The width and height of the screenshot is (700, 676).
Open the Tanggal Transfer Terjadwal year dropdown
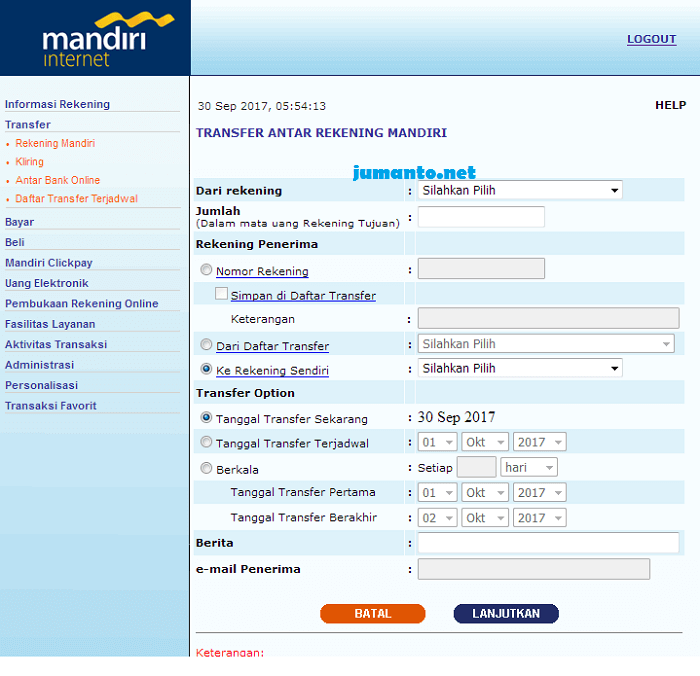(x=539, y=442)
